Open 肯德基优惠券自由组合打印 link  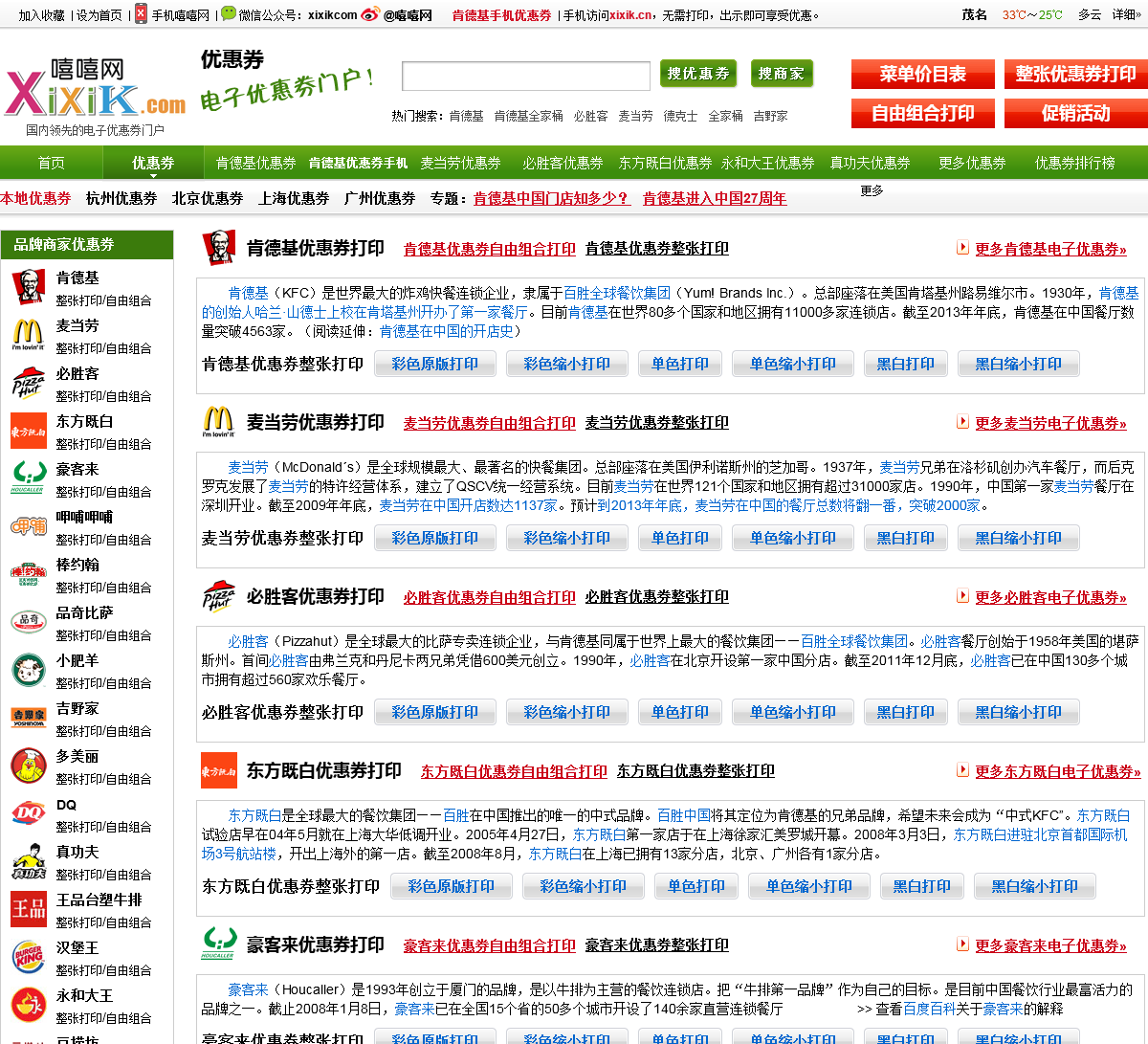pos(490,249)
